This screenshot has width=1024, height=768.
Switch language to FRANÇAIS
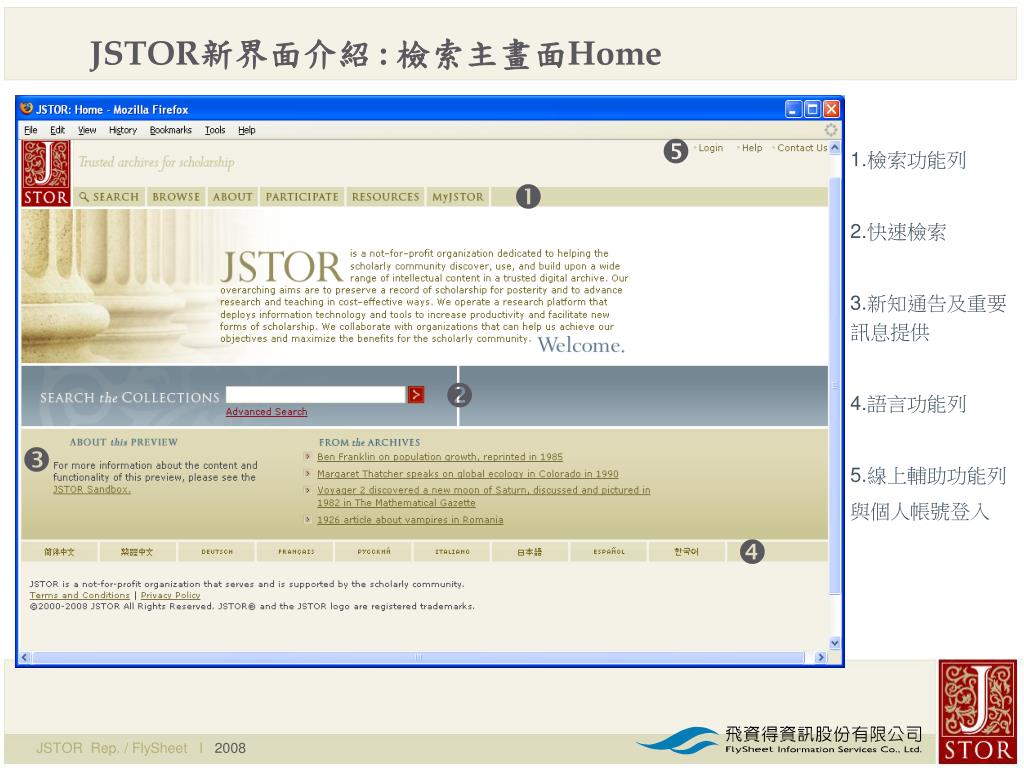(x=296, y=552)
